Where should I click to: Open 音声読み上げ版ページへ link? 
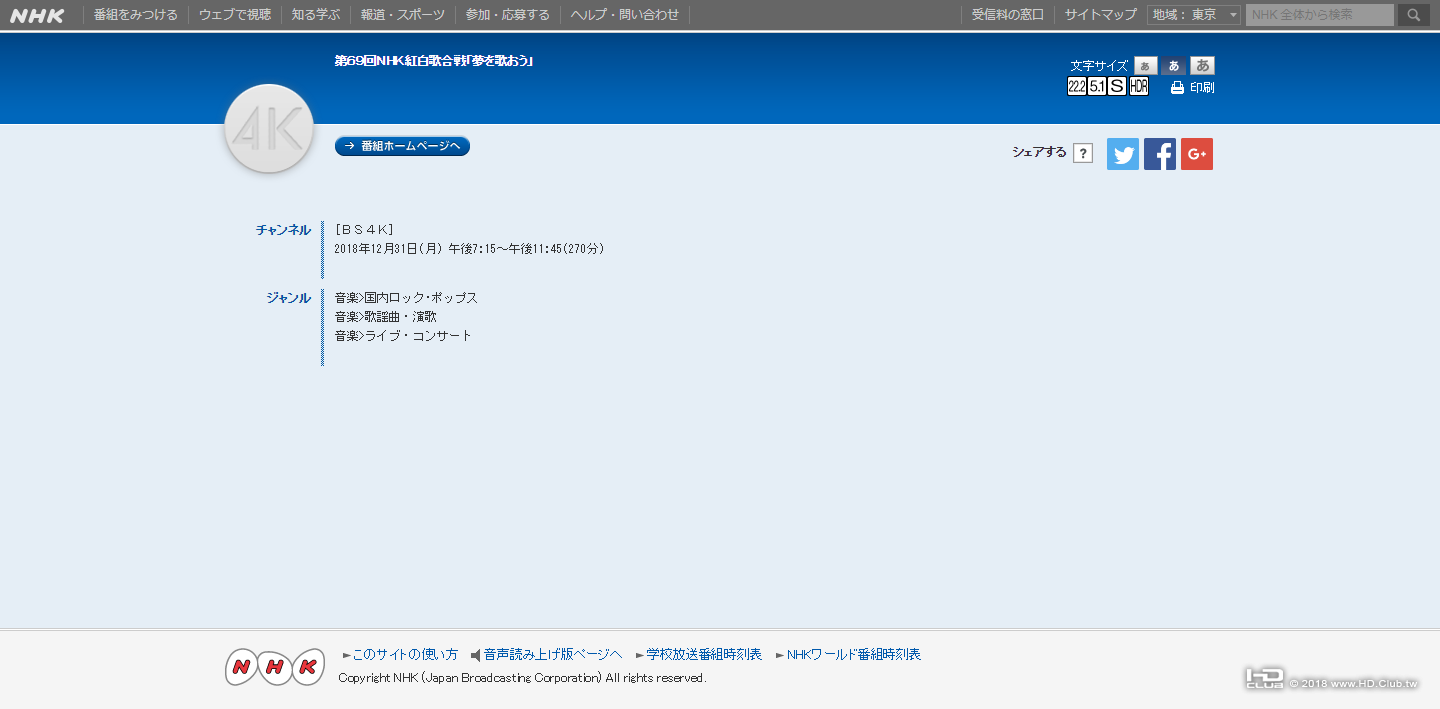pyautogui.click(x=552, y=655)
